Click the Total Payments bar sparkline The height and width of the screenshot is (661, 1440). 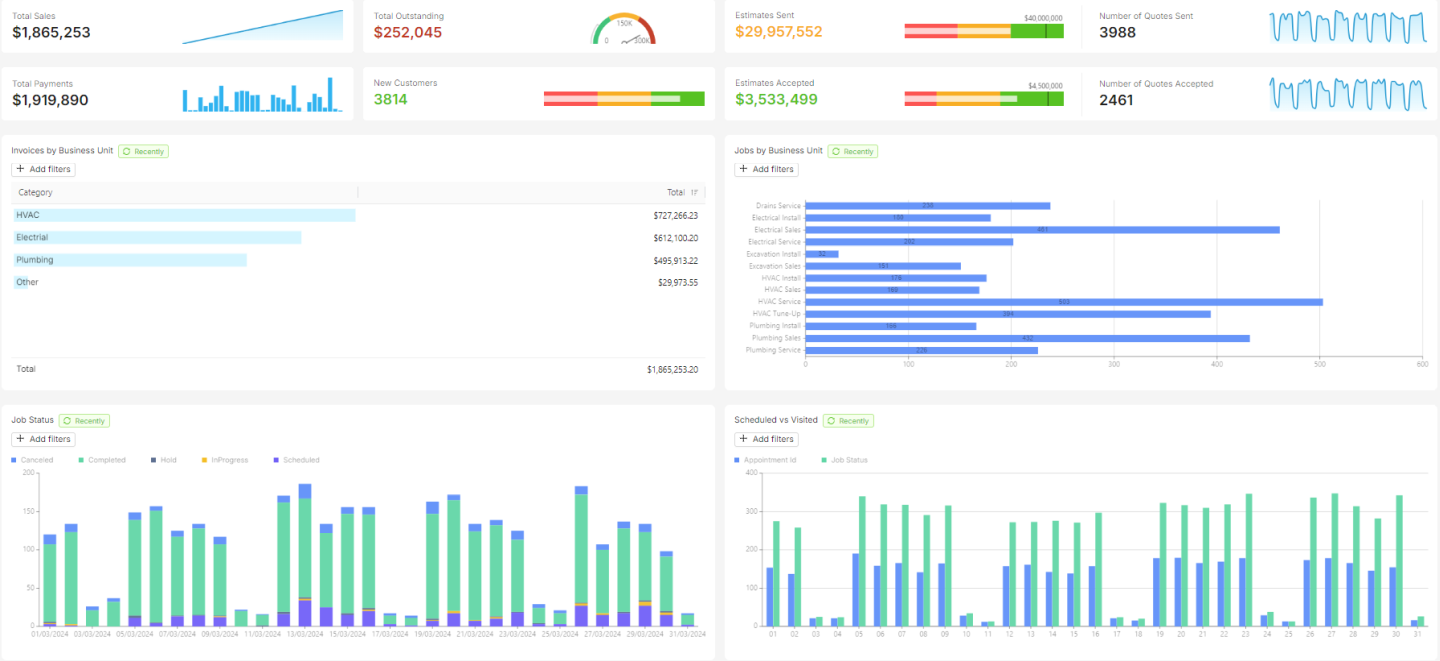(x=262, y=95)
